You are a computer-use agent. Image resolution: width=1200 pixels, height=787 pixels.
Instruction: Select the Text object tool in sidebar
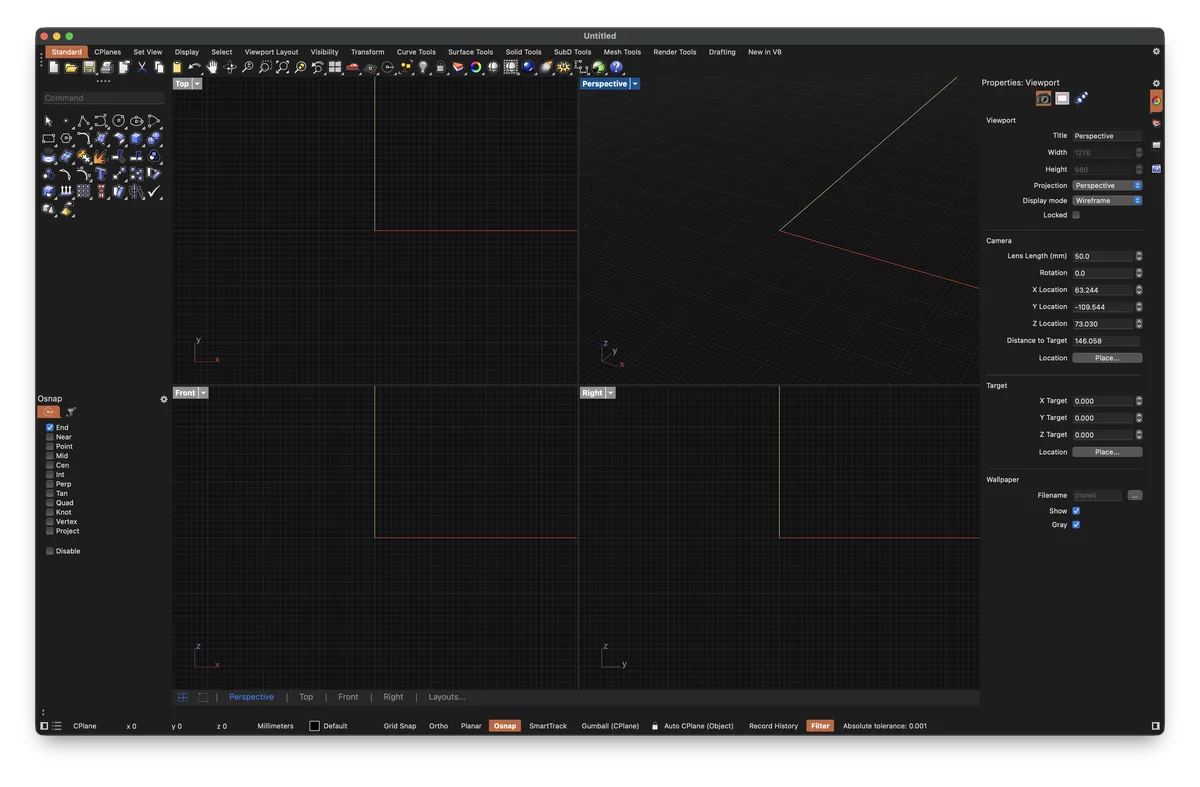click(x=101, y=174)
